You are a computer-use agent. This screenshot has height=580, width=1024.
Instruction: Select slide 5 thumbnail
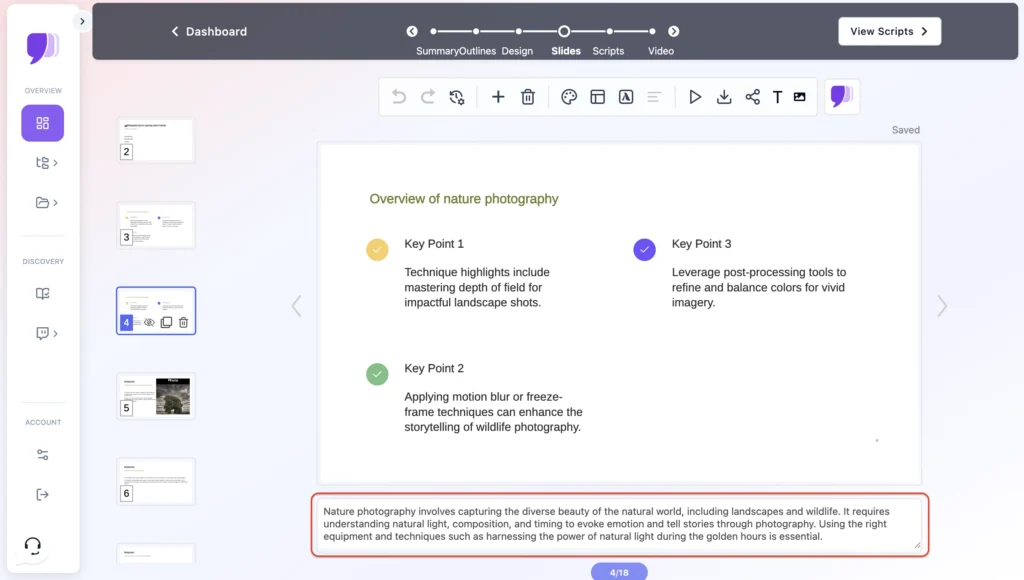(156, 396)
